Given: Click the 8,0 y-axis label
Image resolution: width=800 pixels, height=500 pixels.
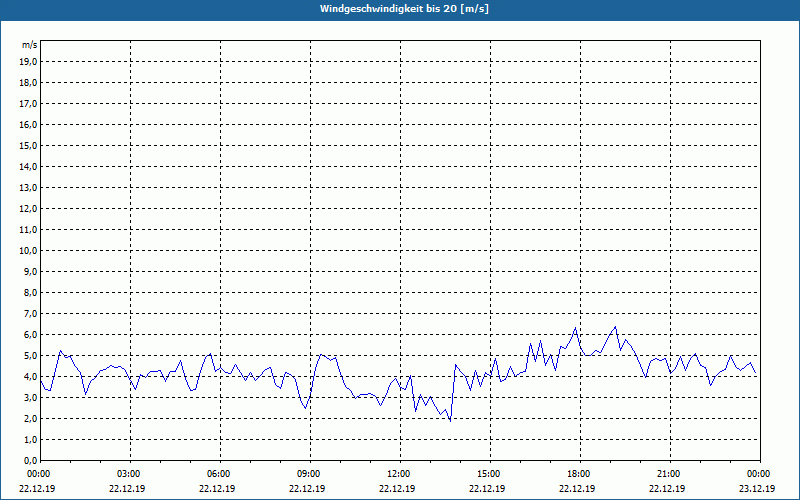Looking at the screenshot, I should [31, 292].
